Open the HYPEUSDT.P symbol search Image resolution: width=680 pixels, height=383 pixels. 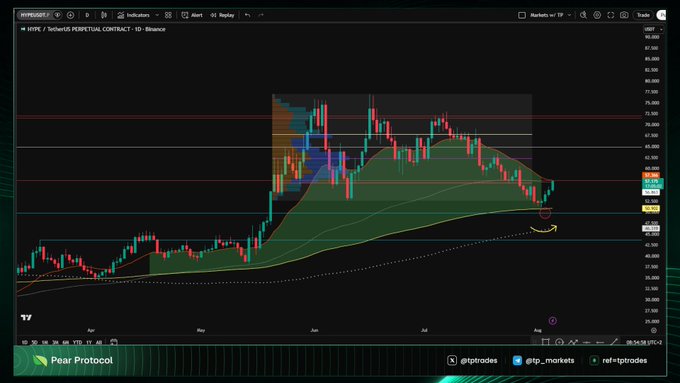pyautogui.click(x=35, y=15)
